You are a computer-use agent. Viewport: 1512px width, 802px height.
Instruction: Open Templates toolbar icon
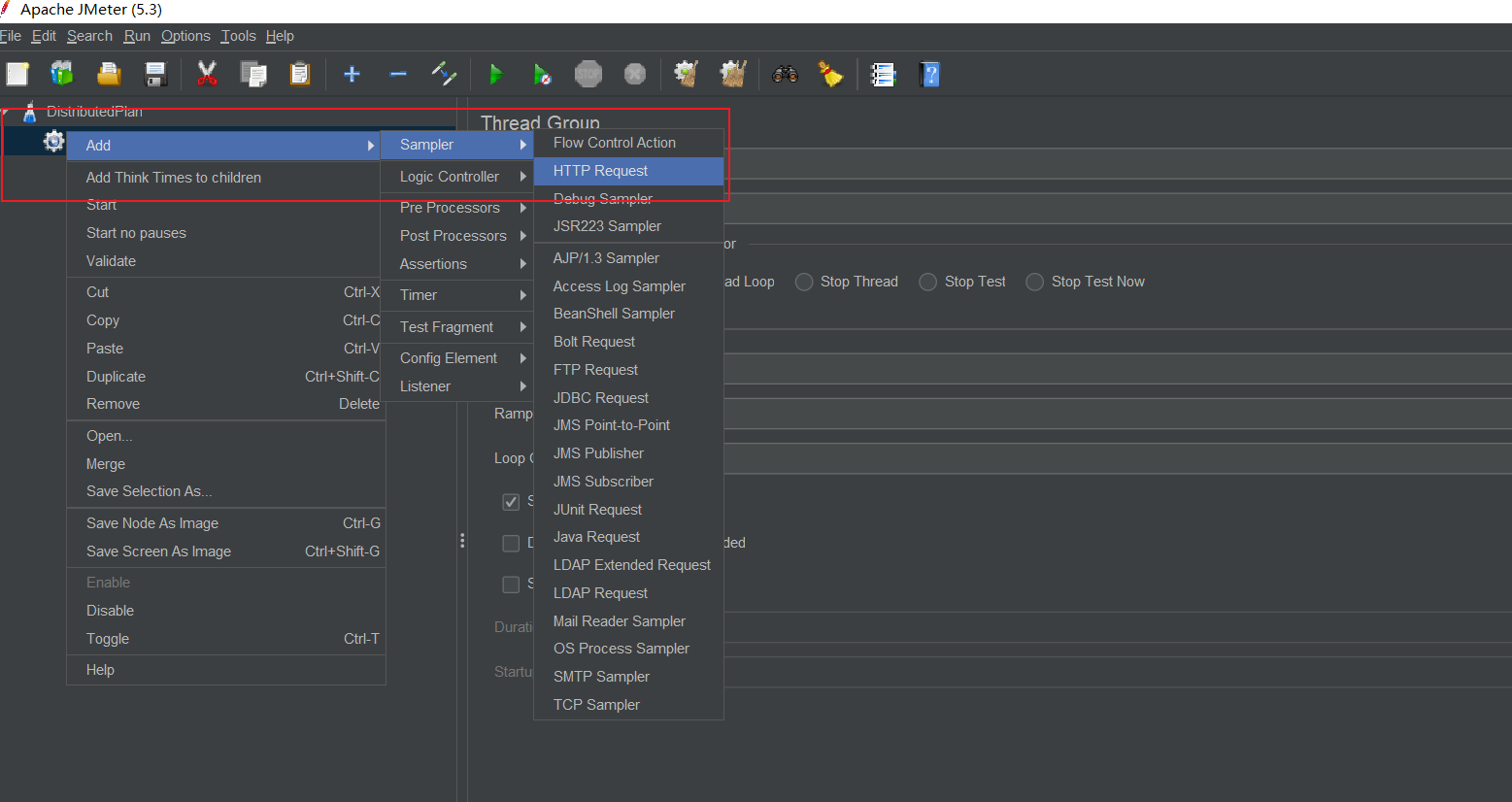[62, 74]
